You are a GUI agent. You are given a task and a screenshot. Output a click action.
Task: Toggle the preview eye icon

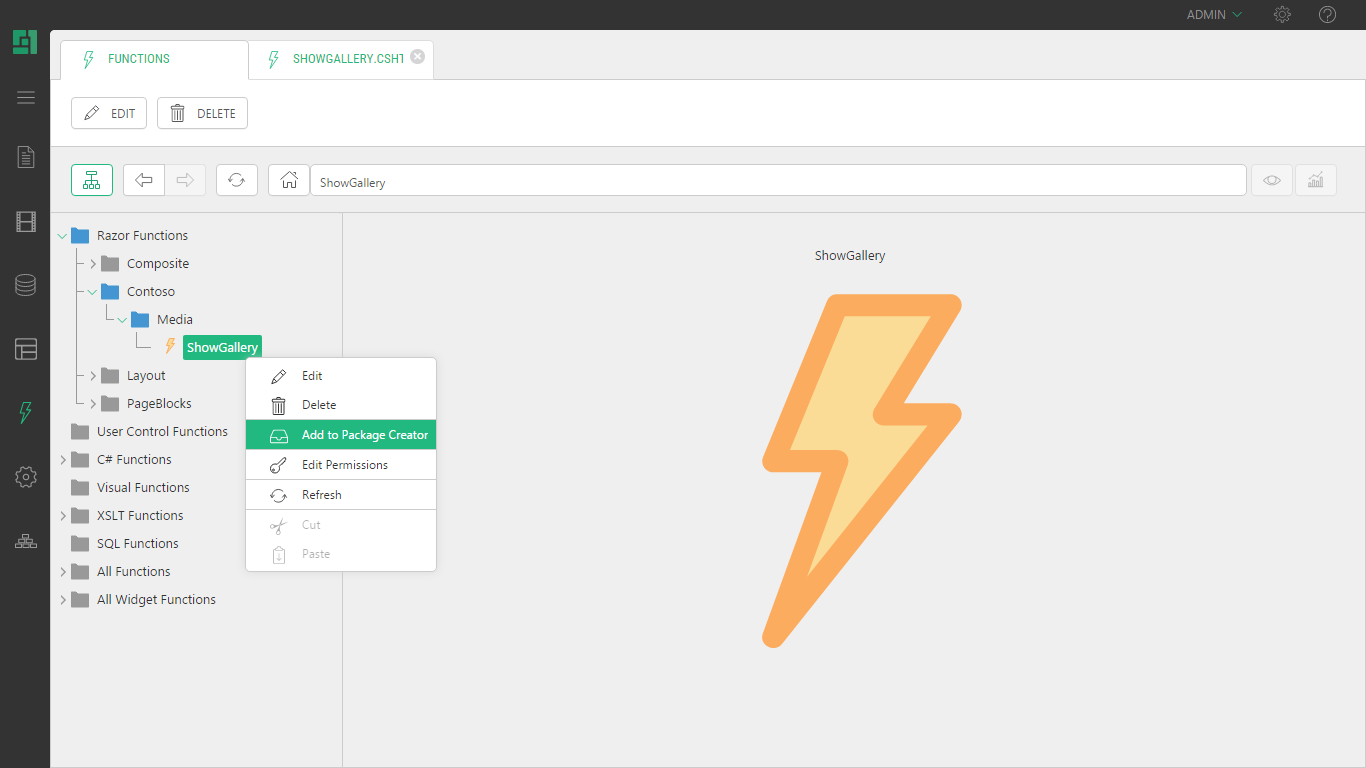[1271, 180]
